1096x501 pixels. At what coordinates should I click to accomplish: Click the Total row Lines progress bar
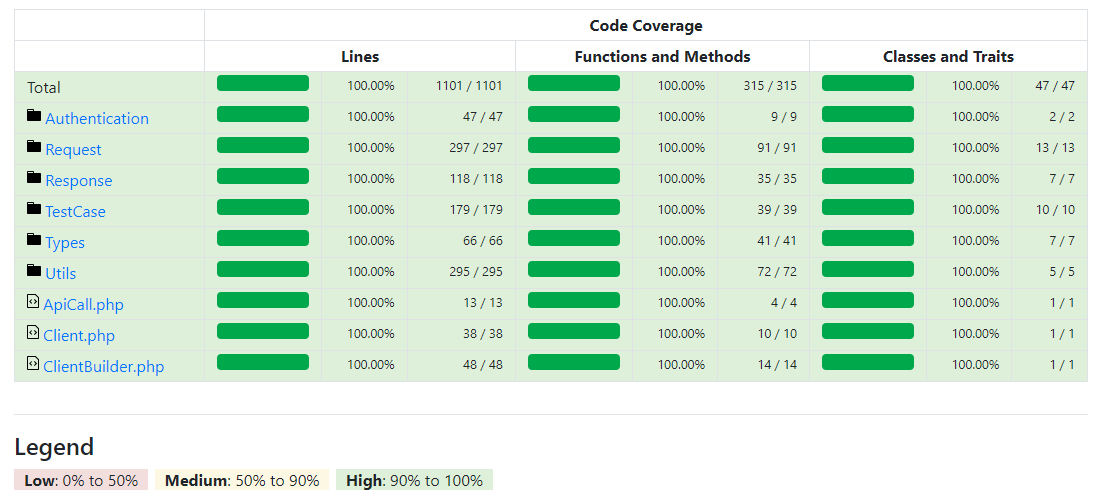pos(263,83)
